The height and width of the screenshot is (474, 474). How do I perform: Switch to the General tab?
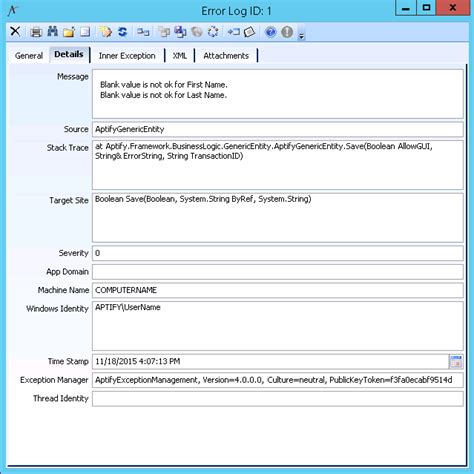29,56
